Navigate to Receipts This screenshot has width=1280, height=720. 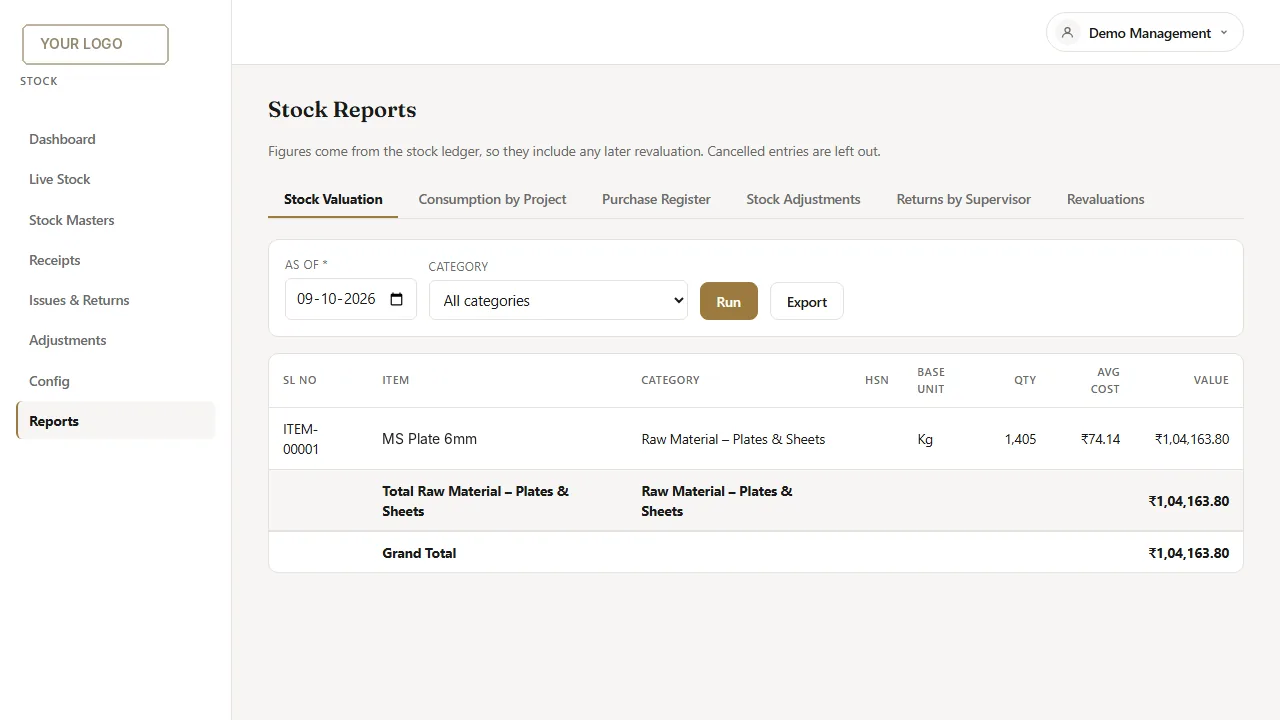pos(116,260)
